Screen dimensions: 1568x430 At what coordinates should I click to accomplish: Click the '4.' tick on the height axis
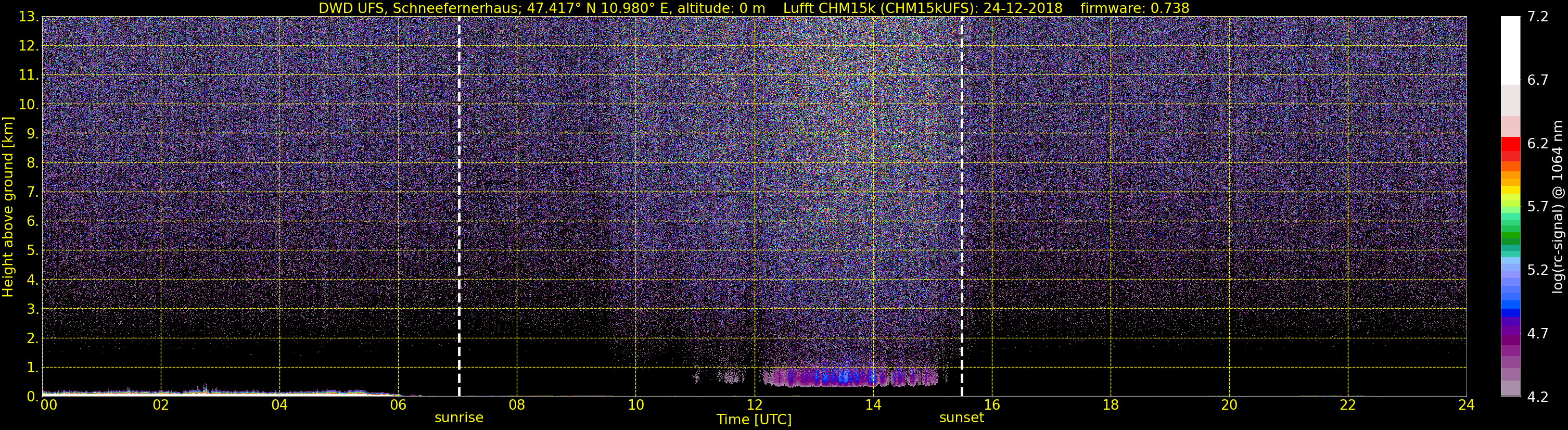(x=33, y=280)
